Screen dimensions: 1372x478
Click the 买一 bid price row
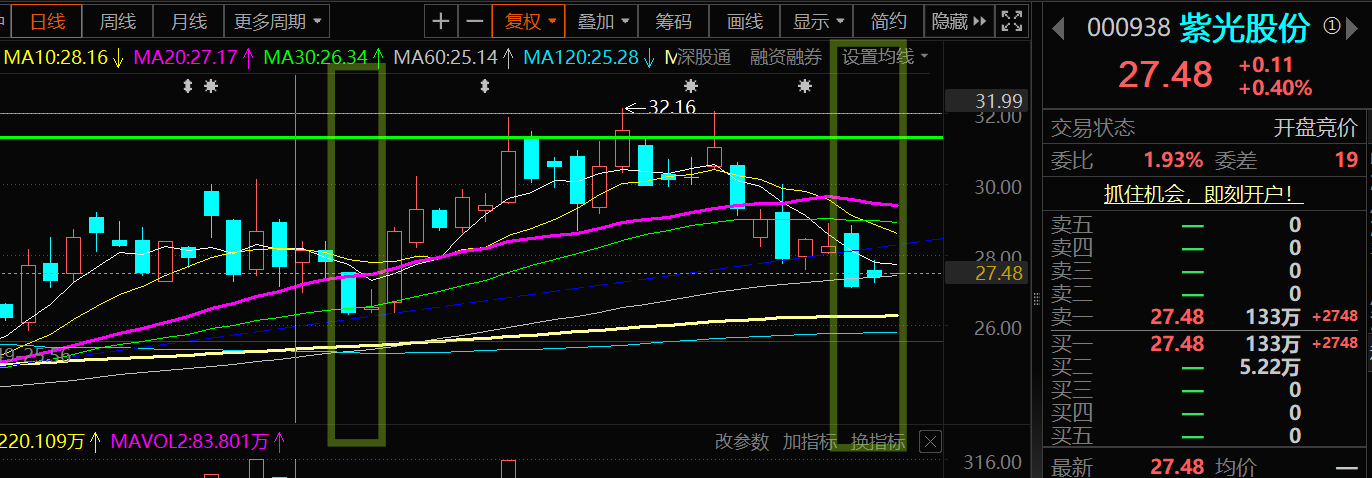pyautogui.click(x=1205, y=343)
